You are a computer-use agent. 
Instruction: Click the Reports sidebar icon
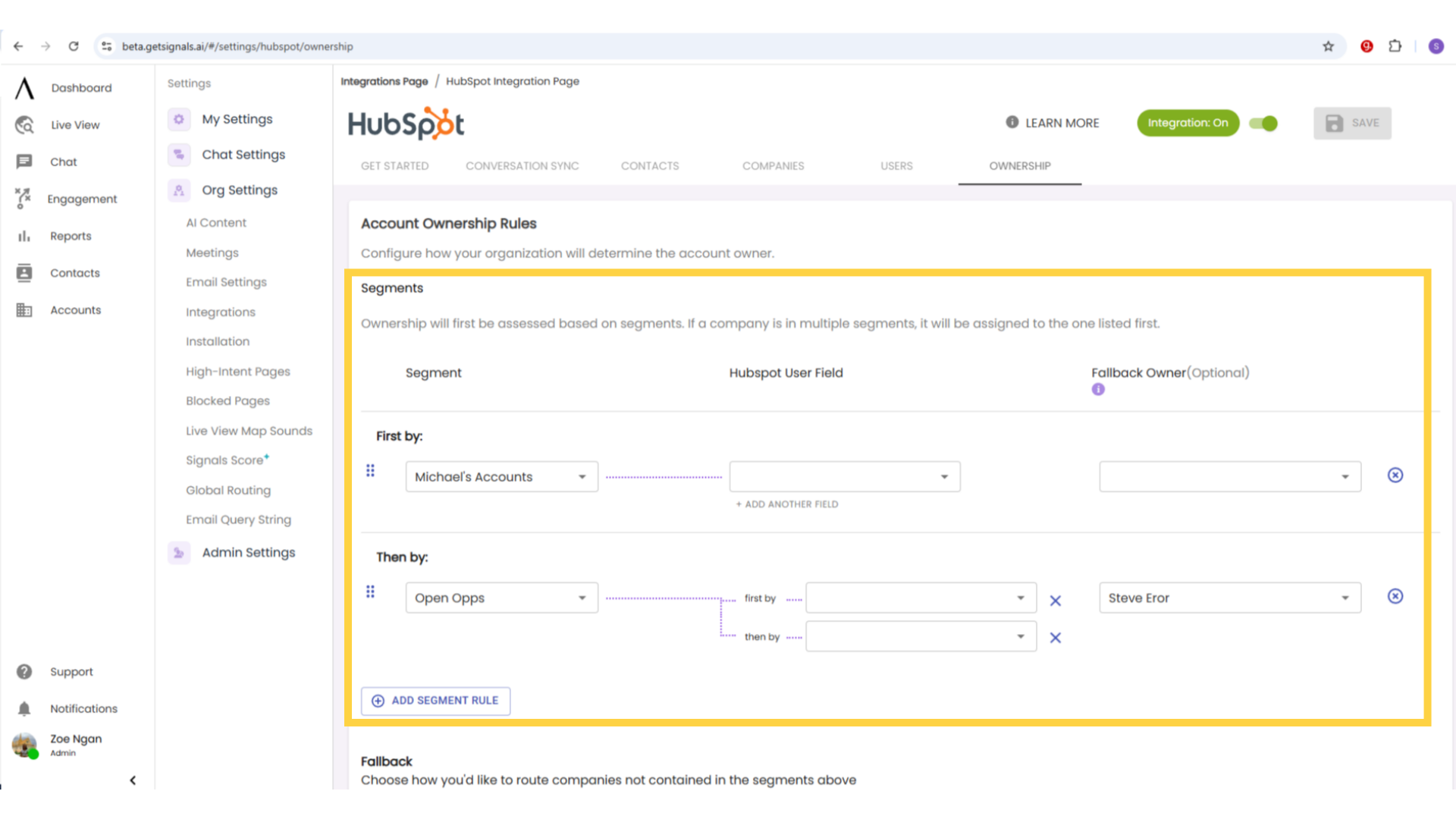pos(24,235)
